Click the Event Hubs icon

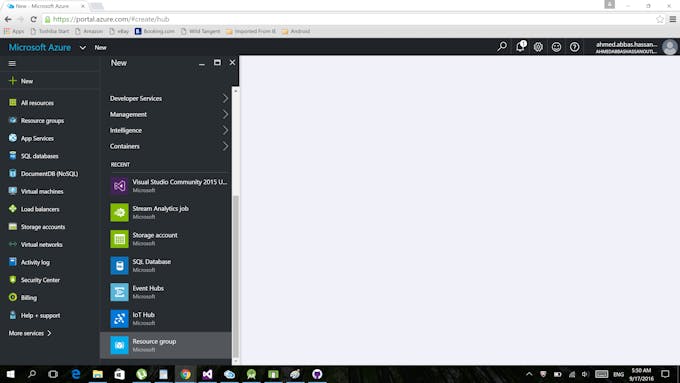pos(119,292)
